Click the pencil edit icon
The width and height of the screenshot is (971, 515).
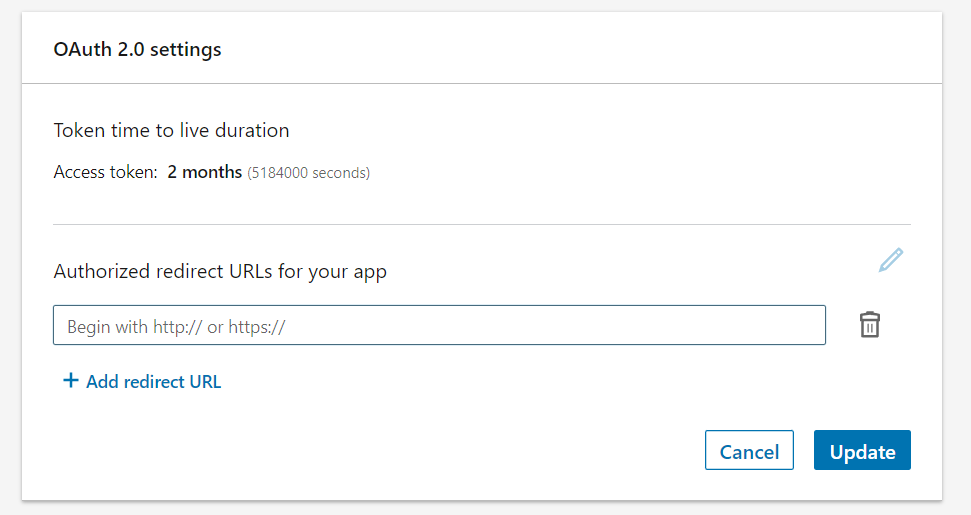tap(890, 261)
